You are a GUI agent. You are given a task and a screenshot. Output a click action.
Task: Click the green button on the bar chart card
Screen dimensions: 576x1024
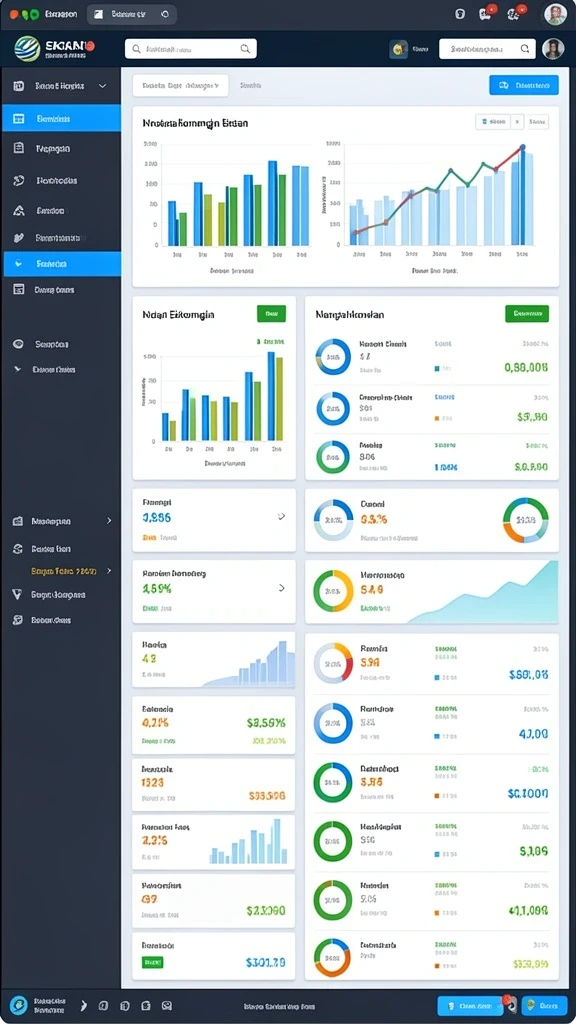tap(271, 313)
